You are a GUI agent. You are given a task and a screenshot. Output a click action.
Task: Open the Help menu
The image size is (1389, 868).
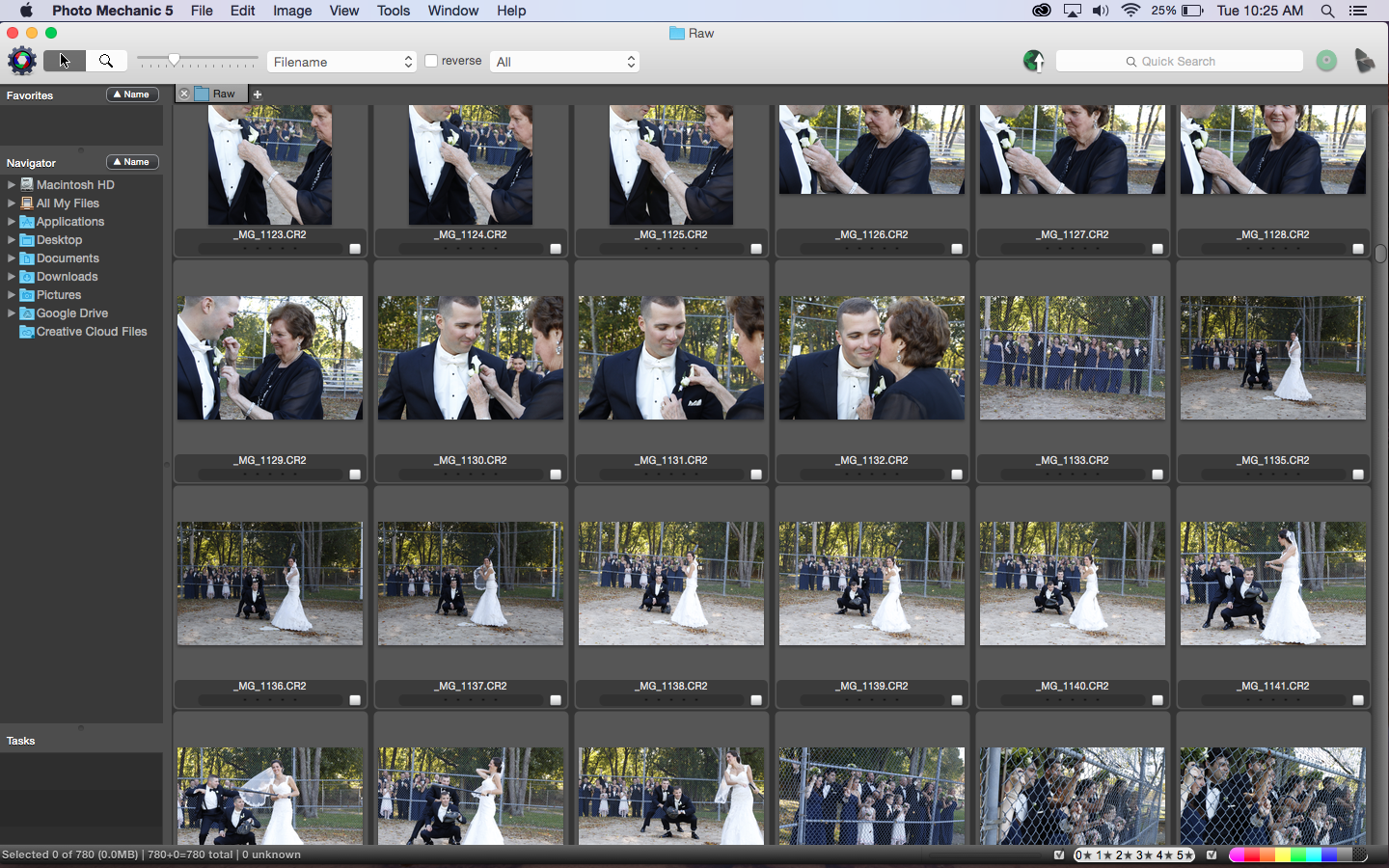(511, 11)
